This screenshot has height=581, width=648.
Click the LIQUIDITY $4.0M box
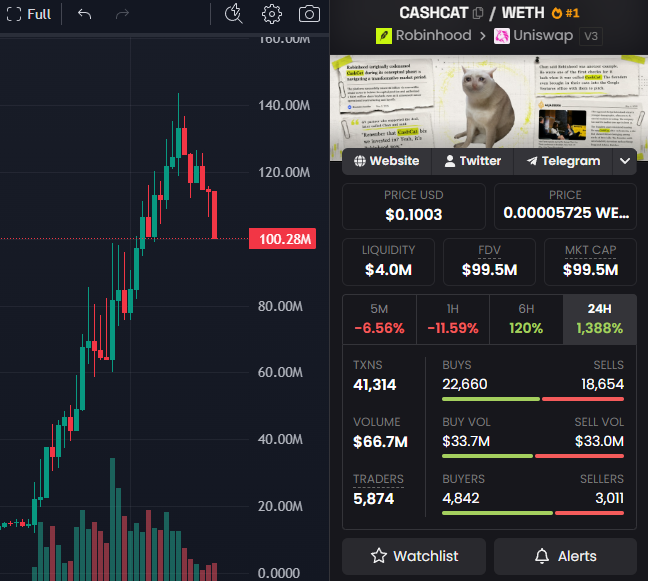(x=388, y=262)
